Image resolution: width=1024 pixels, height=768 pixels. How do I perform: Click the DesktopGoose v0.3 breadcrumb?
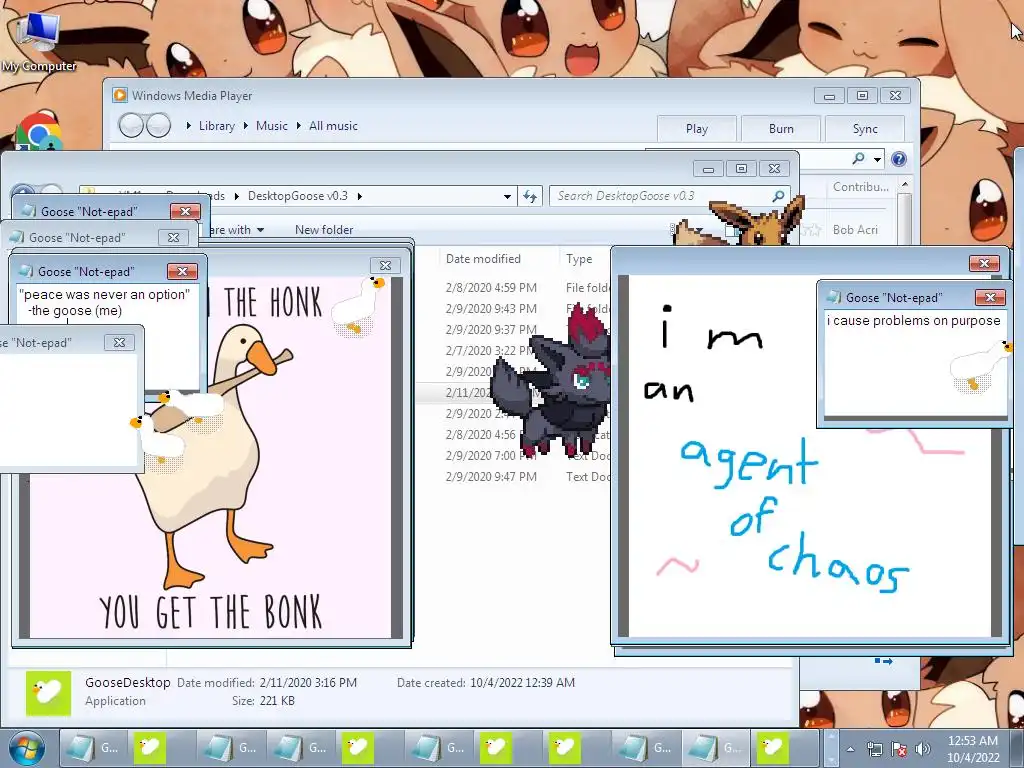pyautogui.click(x=298, y=196)
